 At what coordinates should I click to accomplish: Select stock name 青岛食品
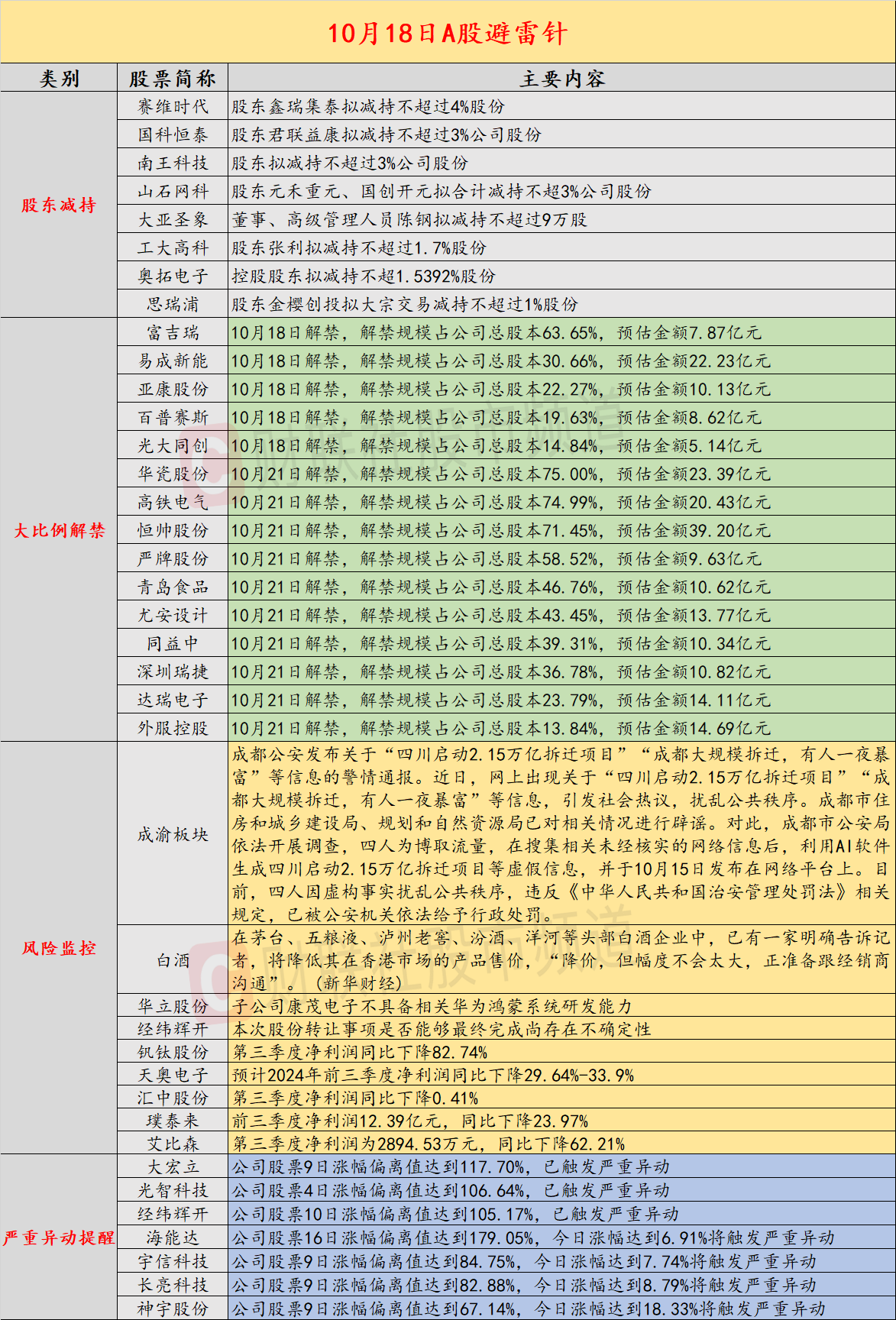point(173,587)
